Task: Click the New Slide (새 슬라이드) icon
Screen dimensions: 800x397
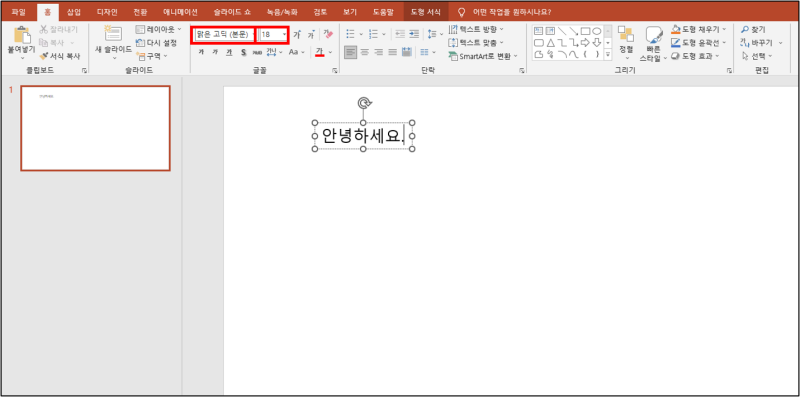Action: click(113, 35)
